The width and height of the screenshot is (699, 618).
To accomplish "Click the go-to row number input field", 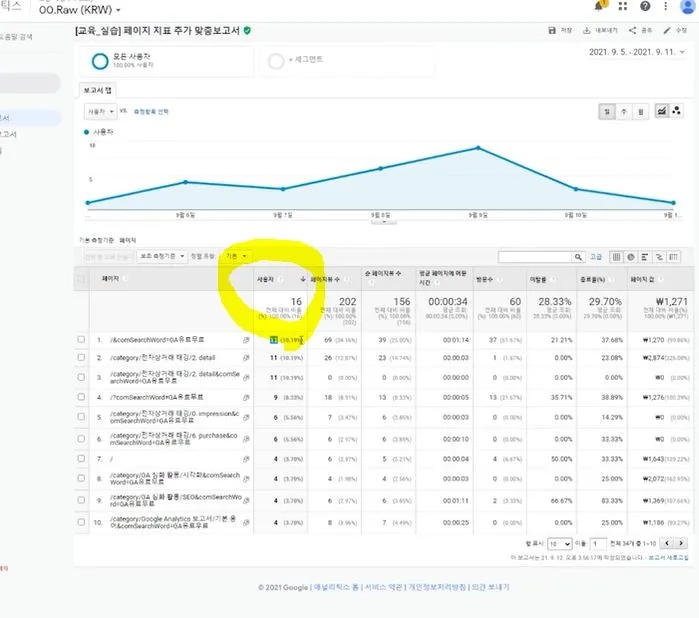I will pyautogui.click(x=598, y=544).
